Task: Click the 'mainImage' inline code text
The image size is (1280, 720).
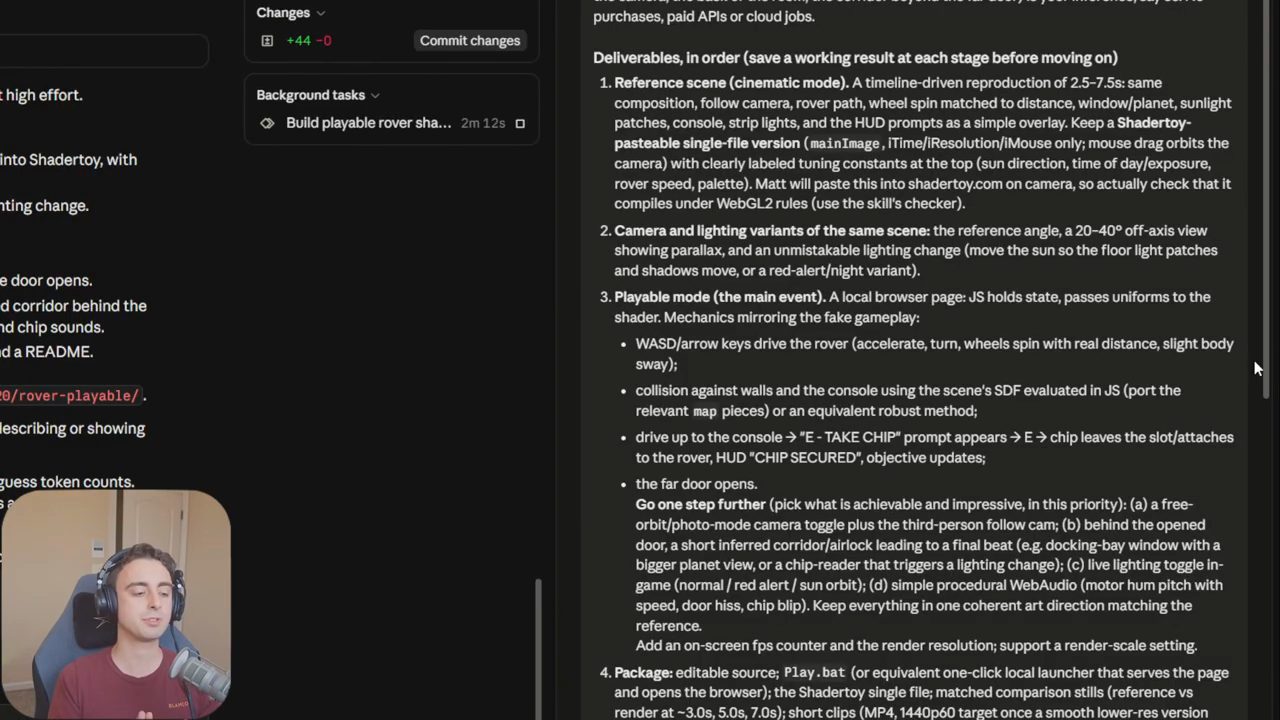Action: point(844,144)
